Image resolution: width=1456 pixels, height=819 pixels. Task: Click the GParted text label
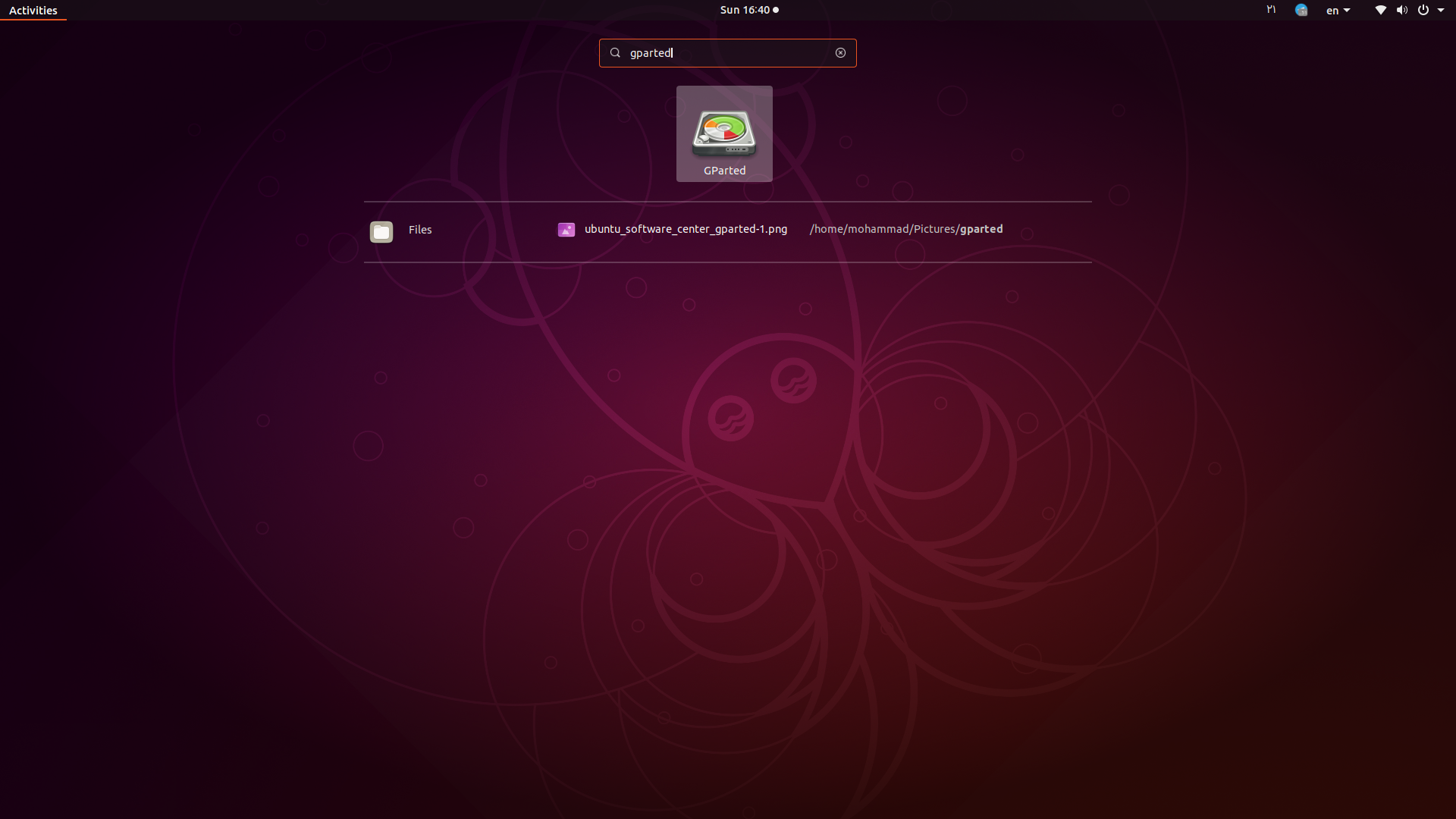(724, 171)
